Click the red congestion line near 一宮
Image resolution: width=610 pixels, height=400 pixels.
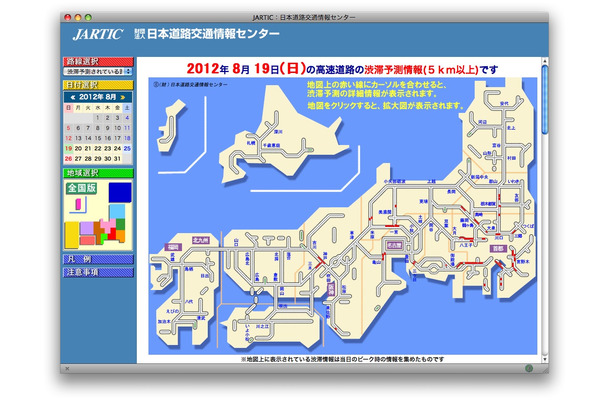click(x=392, y=226)
